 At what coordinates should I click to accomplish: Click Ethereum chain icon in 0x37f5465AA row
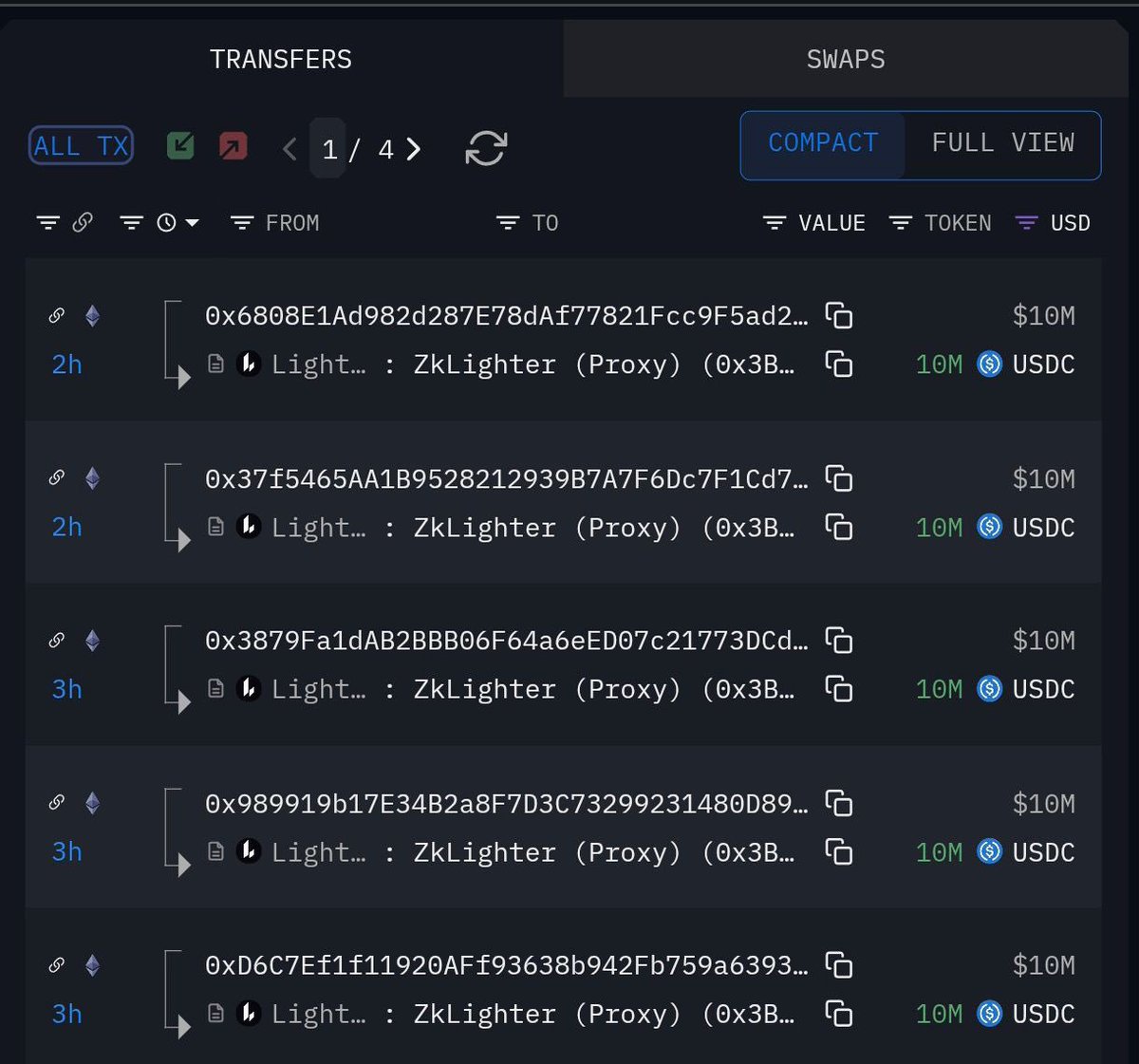pyautogui.click(x=92, y=477)
